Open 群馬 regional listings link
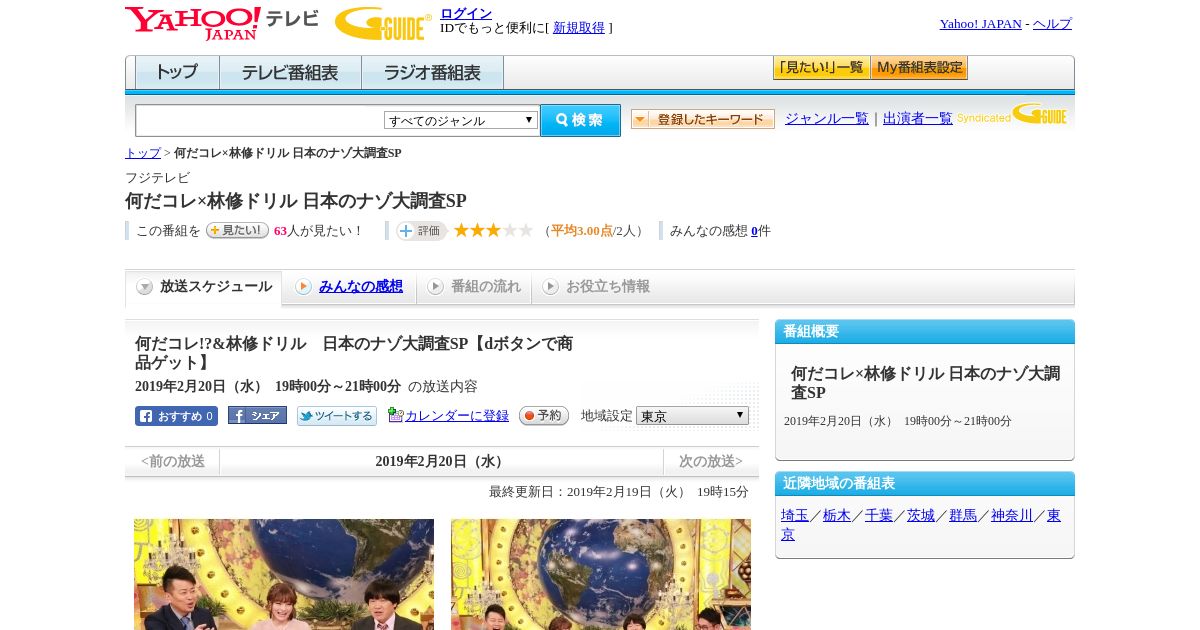 (963, 516)
